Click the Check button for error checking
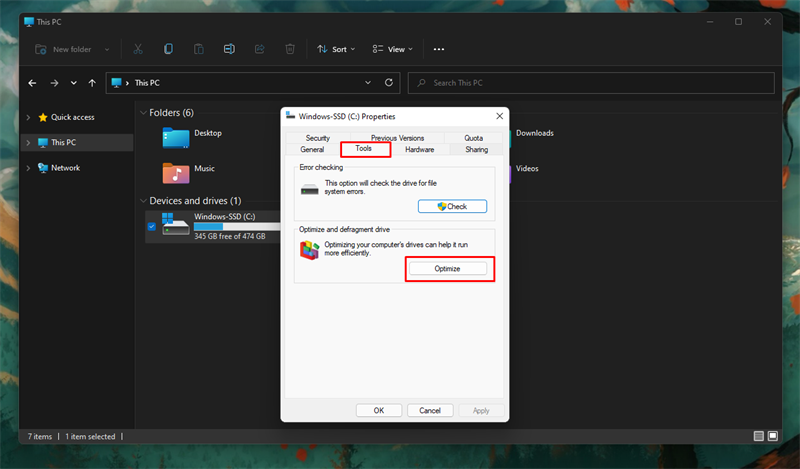The image size is (800, 469). pyautogui.click(x=452, y=206)
